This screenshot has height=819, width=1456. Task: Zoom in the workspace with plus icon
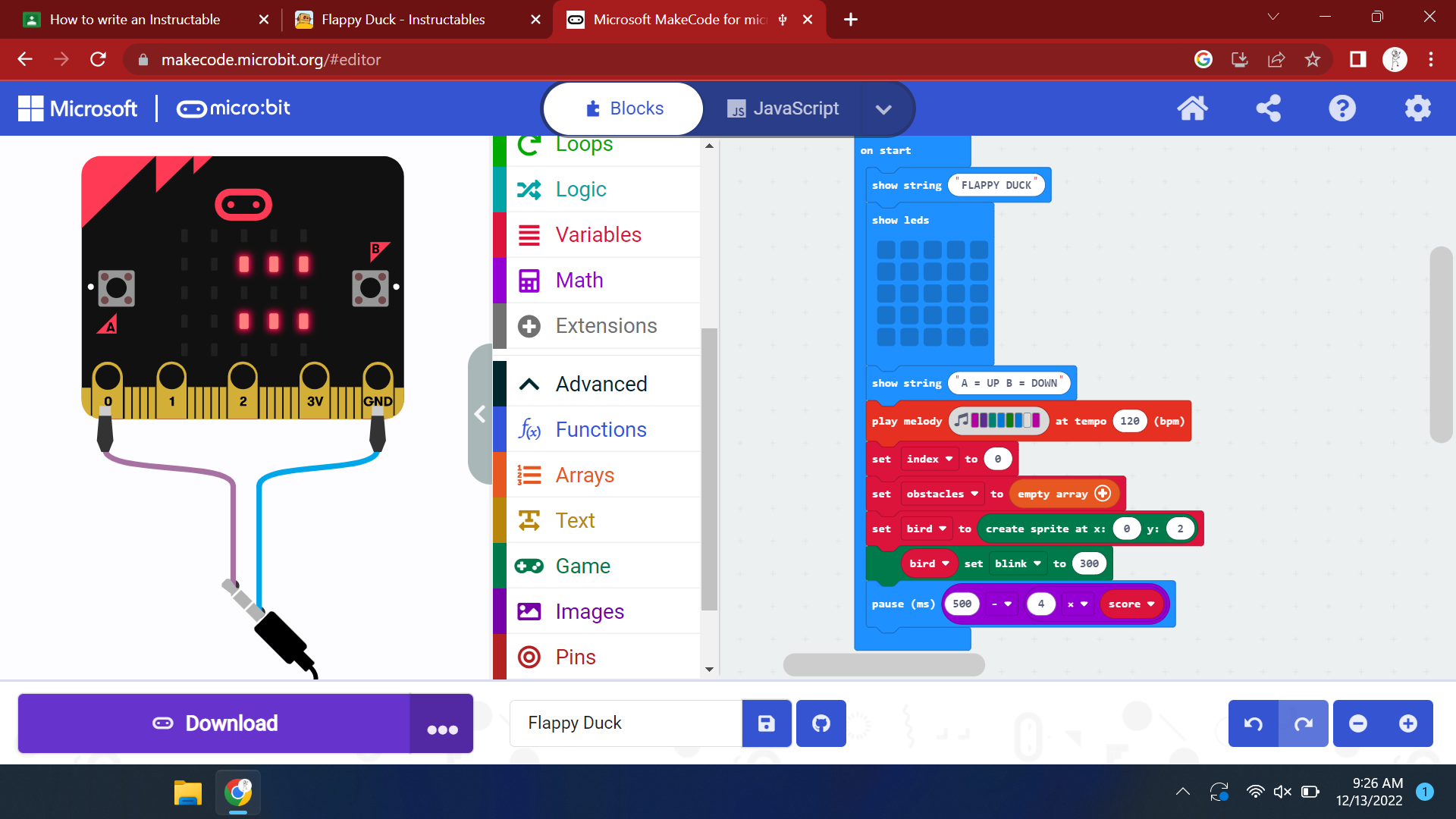tap(1407, 723)
